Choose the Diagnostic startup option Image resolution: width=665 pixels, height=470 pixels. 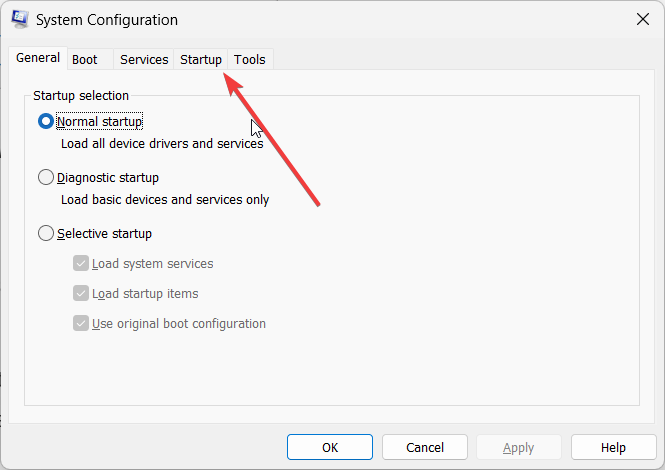pos(46,177)
